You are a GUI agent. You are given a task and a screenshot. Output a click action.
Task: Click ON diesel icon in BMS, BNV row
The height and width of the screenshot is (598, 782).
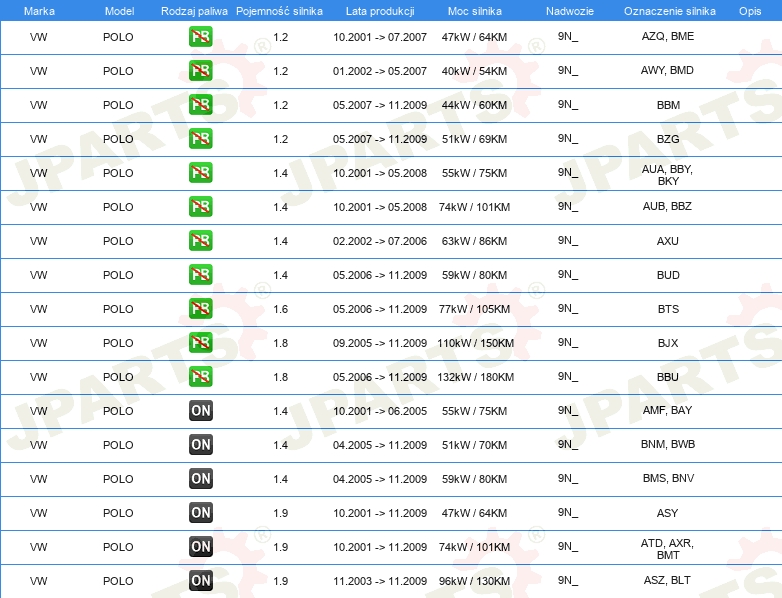(x=200, y=478)
